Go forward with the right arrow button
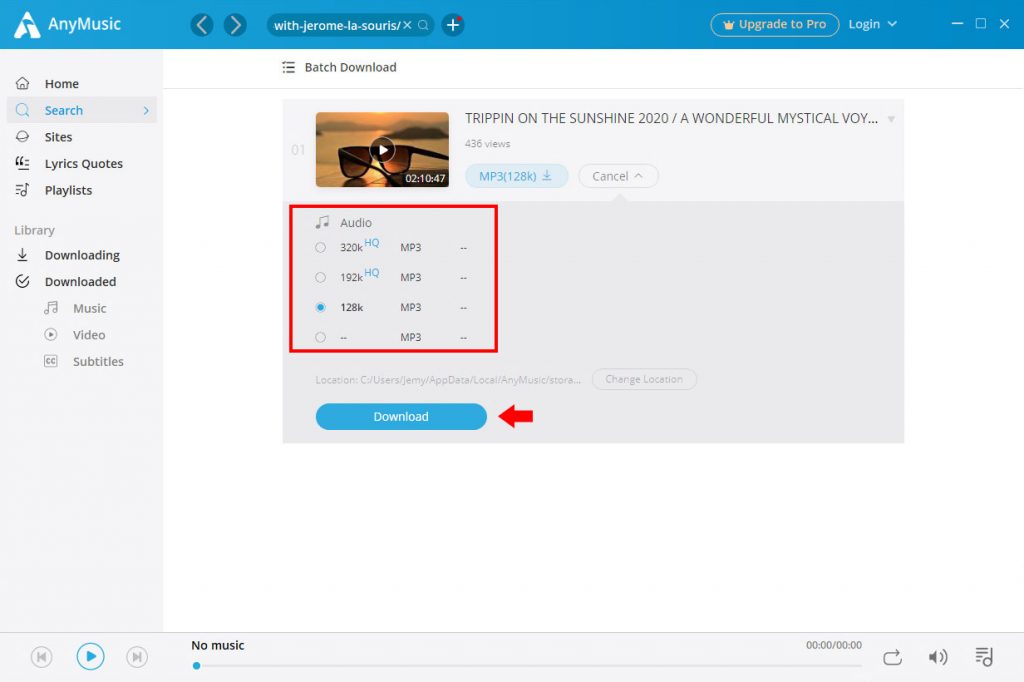The width and height of the screenshot is (1024, 682). tap(235, 25)
